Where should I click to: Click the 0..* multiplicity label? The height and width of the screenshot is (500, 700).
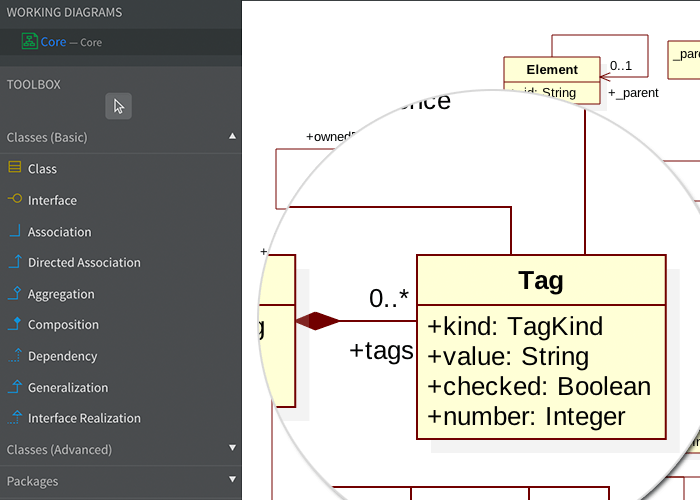point(389,298)
